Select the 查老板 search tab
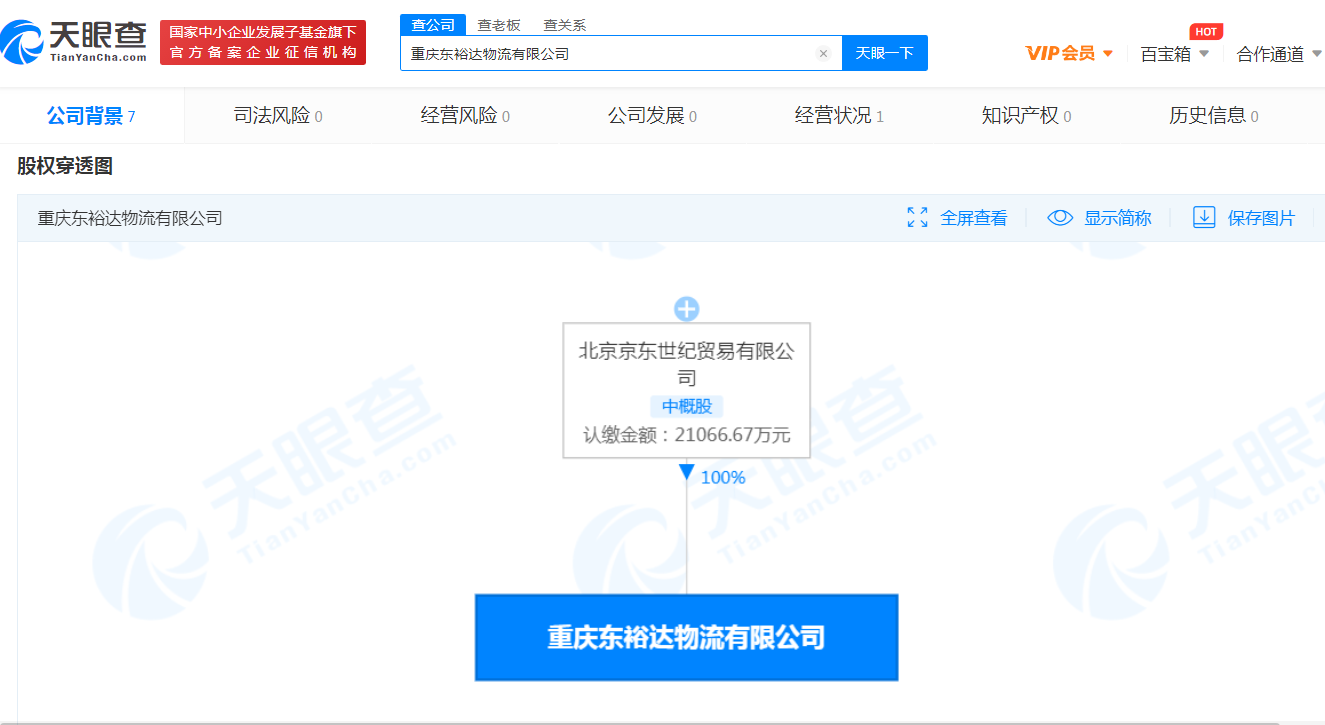 498,25
